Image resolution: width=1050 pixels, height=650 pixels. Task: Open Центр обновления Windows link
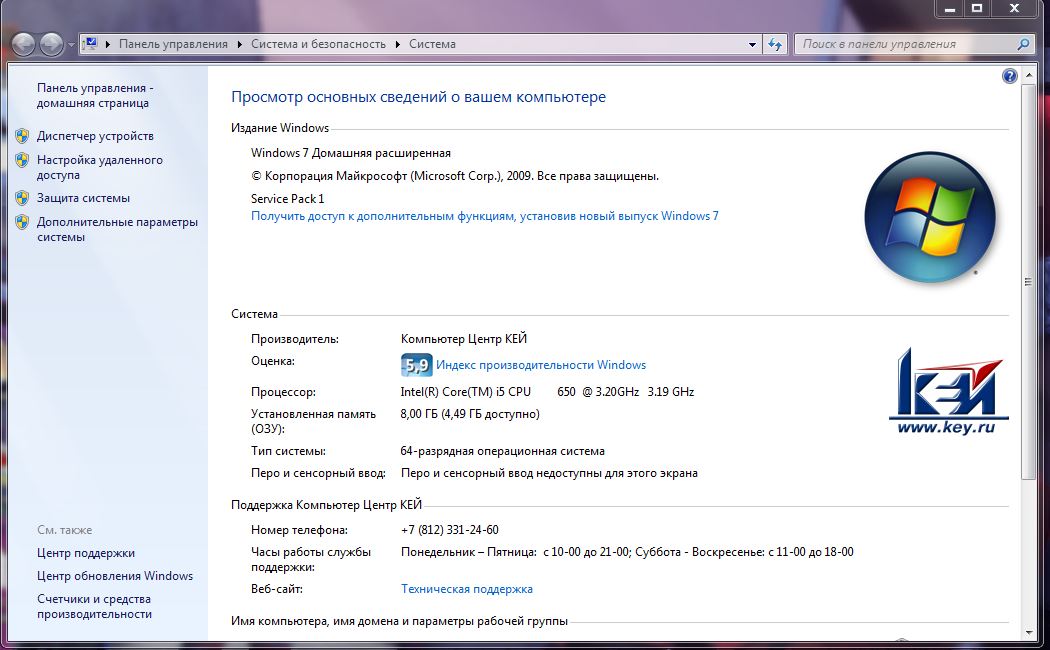click(115, 576)
